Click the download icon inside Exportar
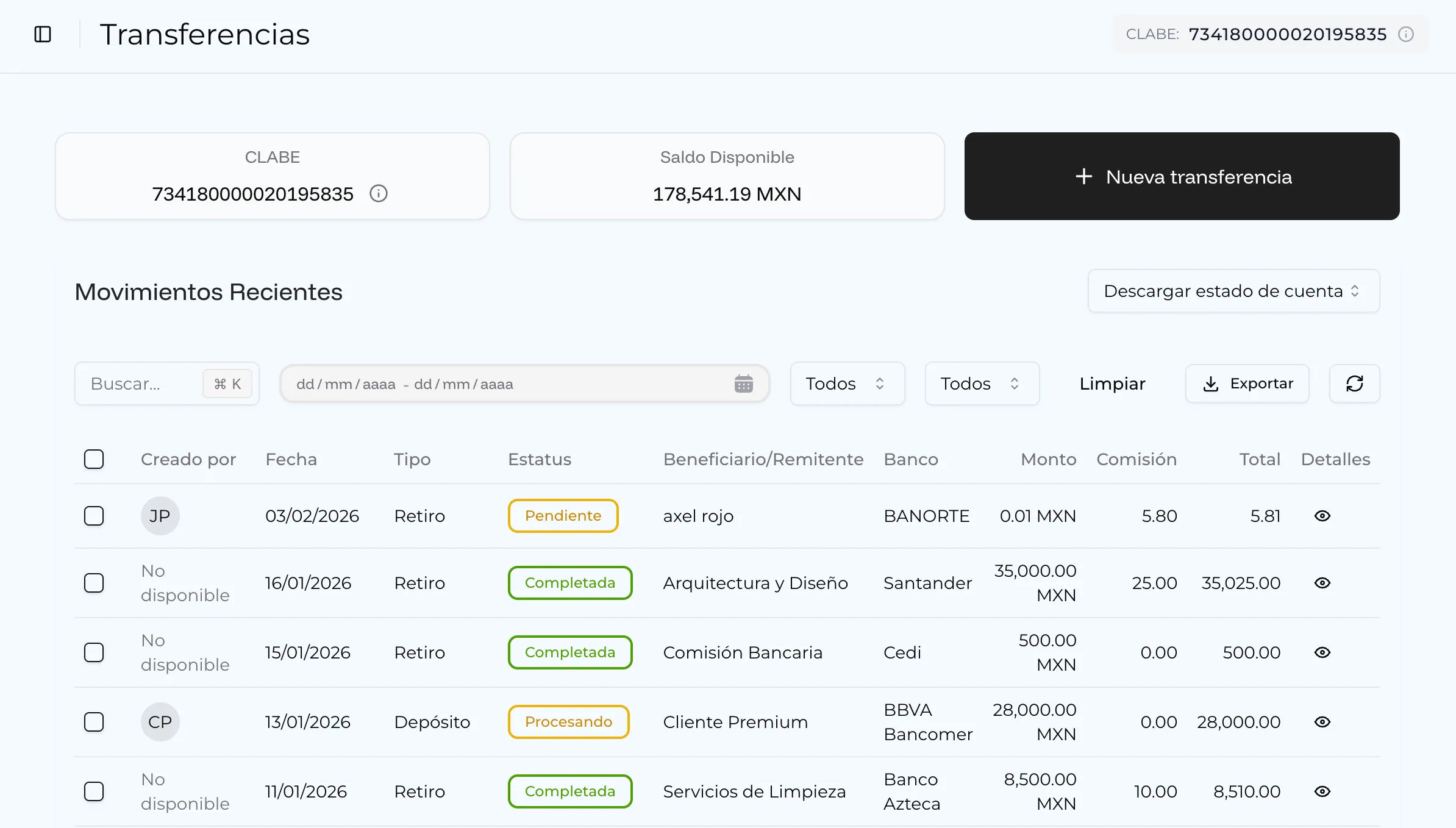The height and width of the screenshot is (828, 1456). pyautogui.click(x=1210, y=384)
